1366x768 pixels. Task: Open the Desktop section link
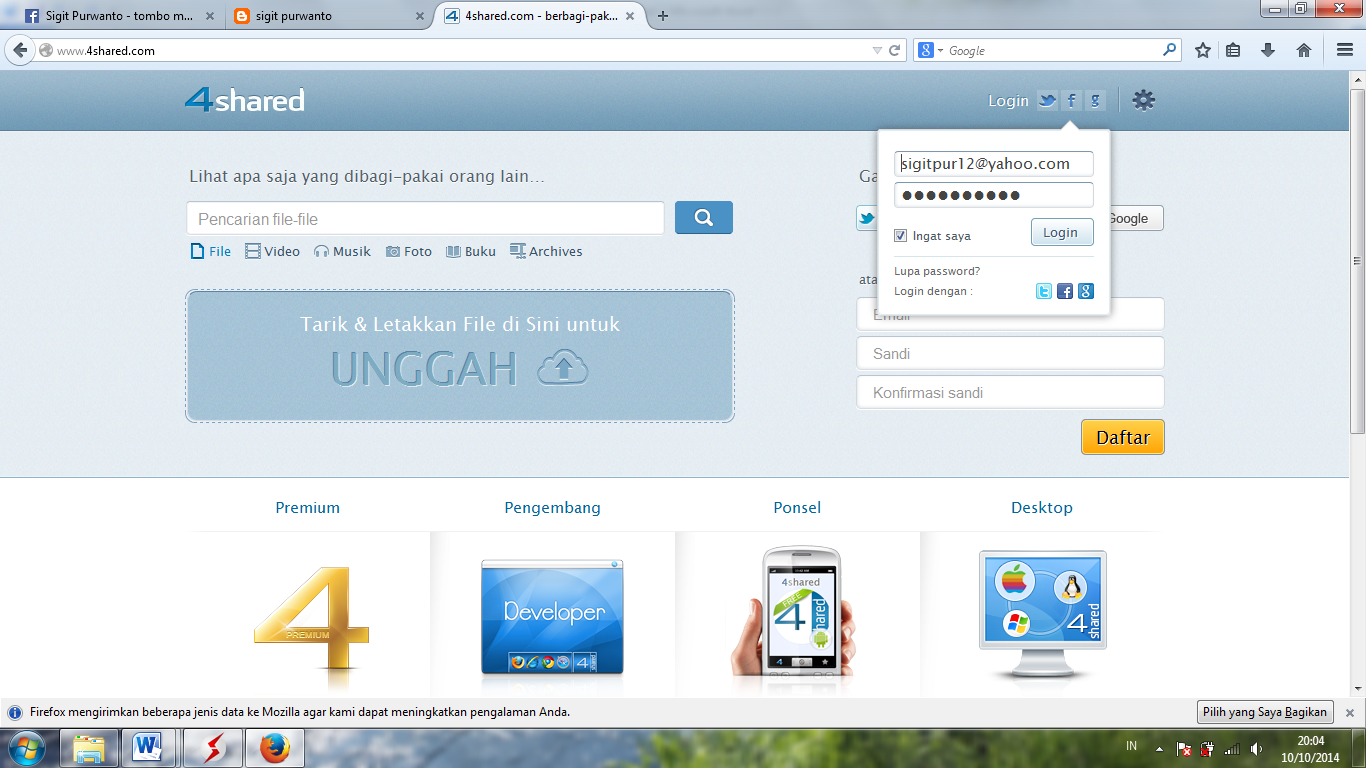(1042, 507)
